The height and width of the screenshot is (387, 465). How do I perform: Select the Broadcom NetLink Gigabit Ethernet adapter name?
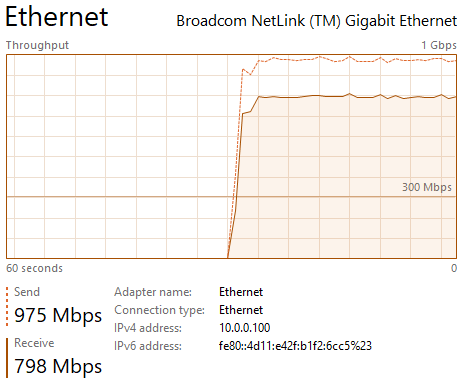coord(317,21)
